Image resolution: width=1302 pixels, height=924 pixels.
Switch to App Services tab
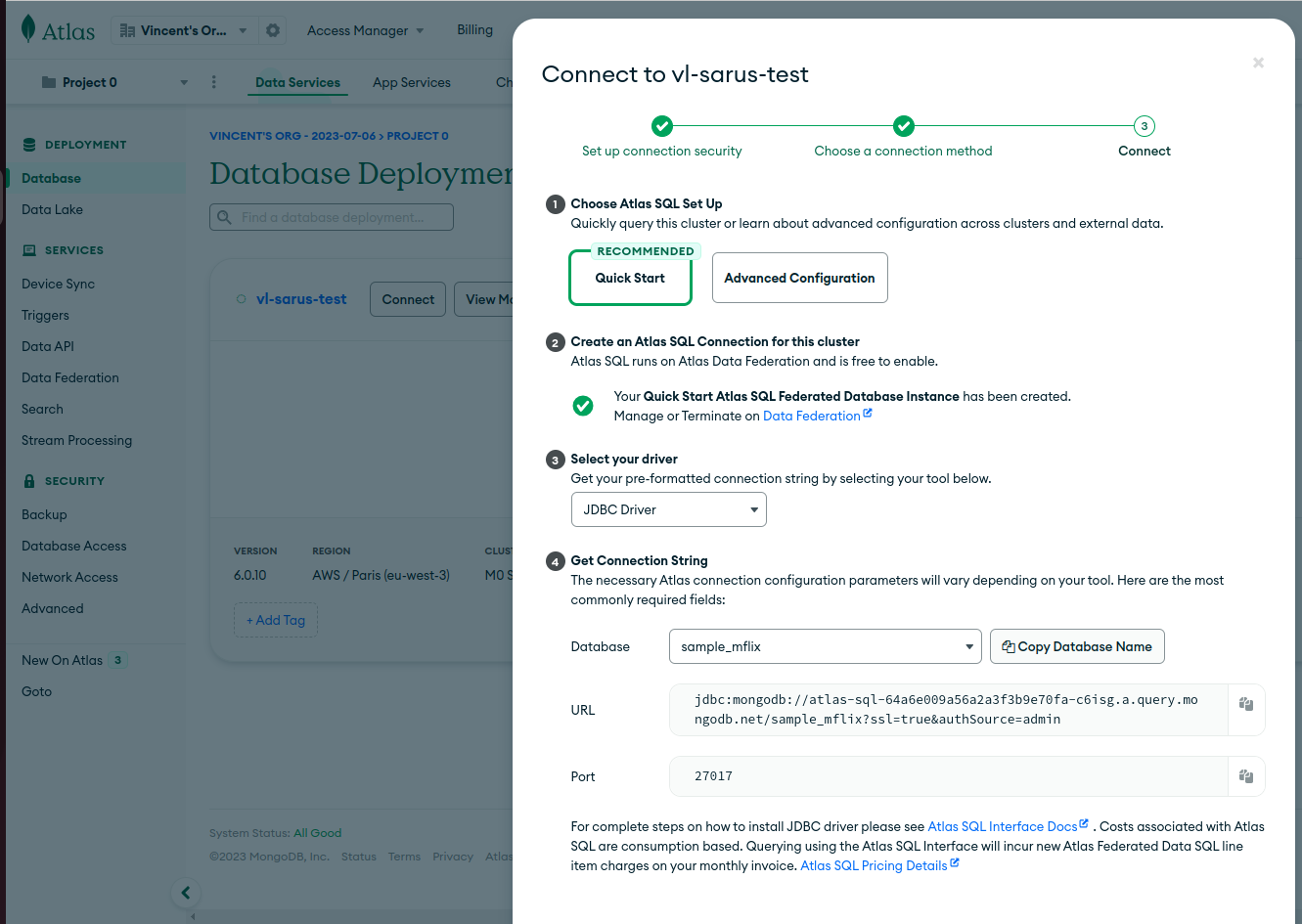coord(412,82)
